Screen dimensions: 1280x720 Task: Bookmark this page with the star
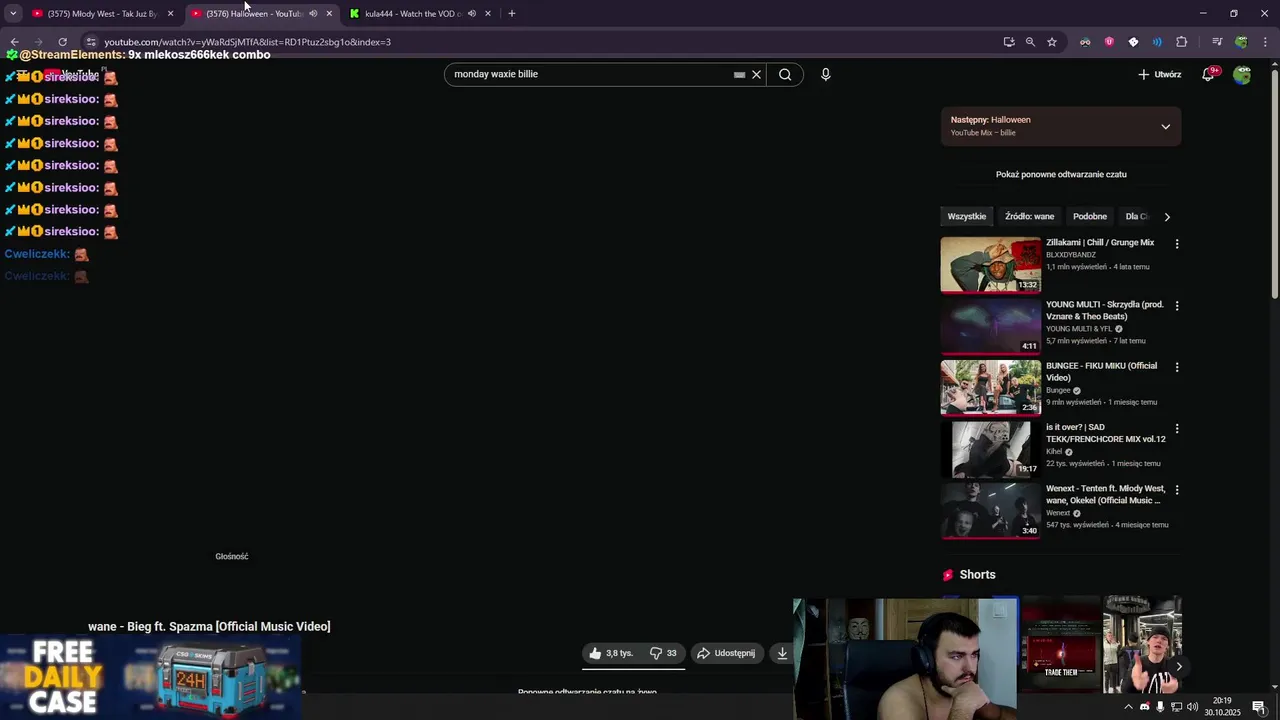click(1052, 42)
